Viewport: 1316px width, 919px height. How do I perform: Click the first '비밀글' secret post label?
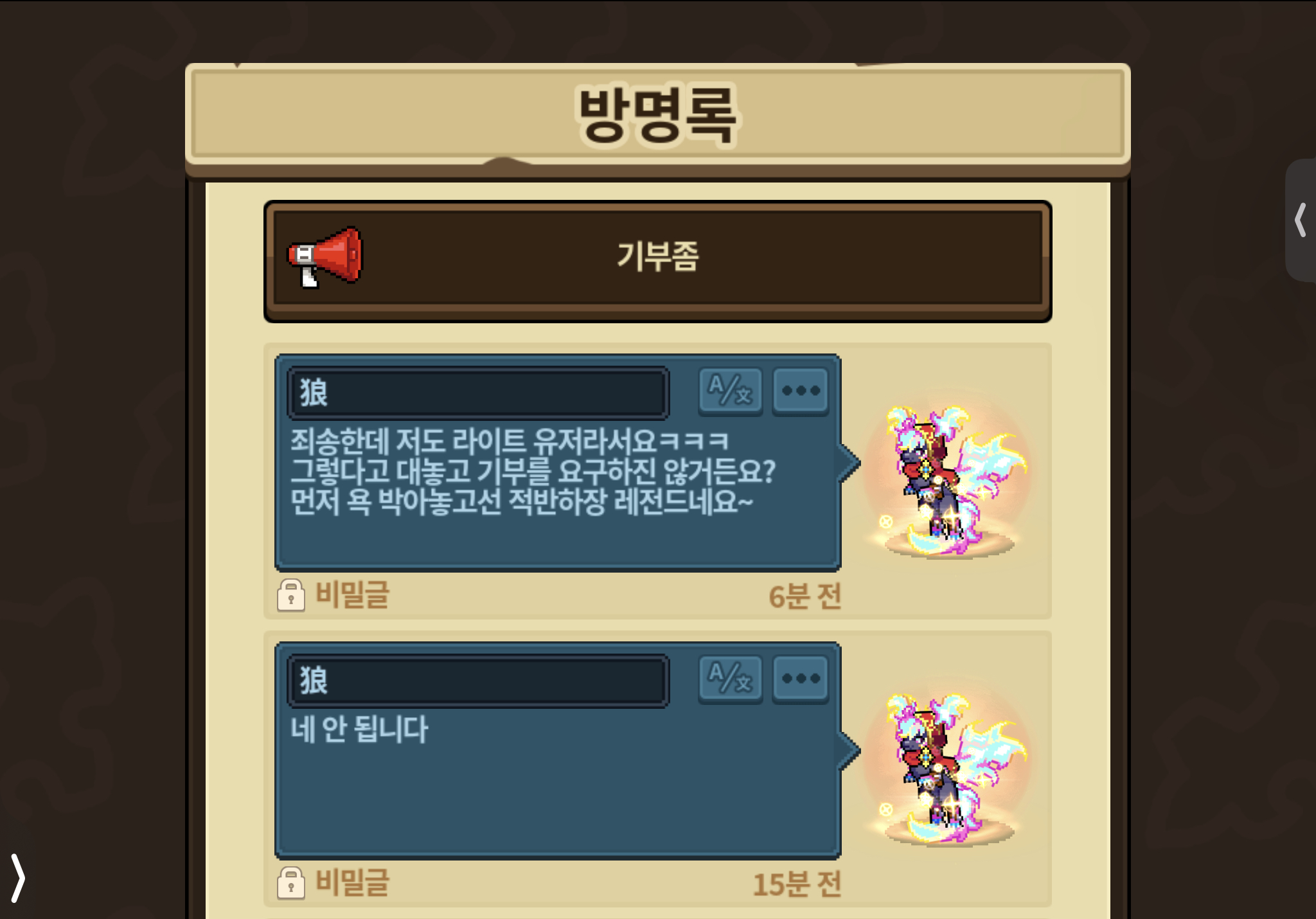pyautogui.click(x=352, y=595)
